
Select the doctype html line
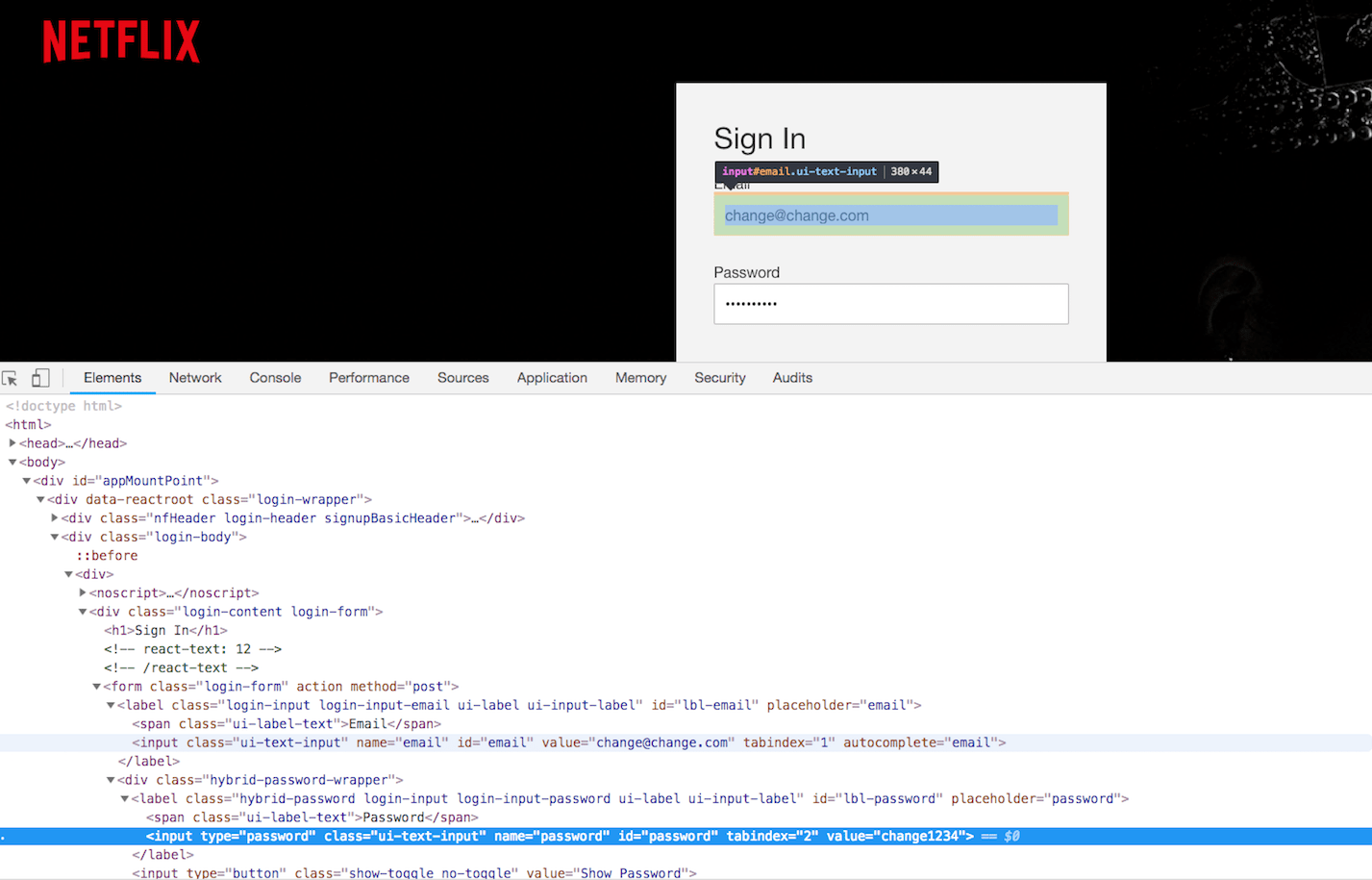(x=63, y=406)
